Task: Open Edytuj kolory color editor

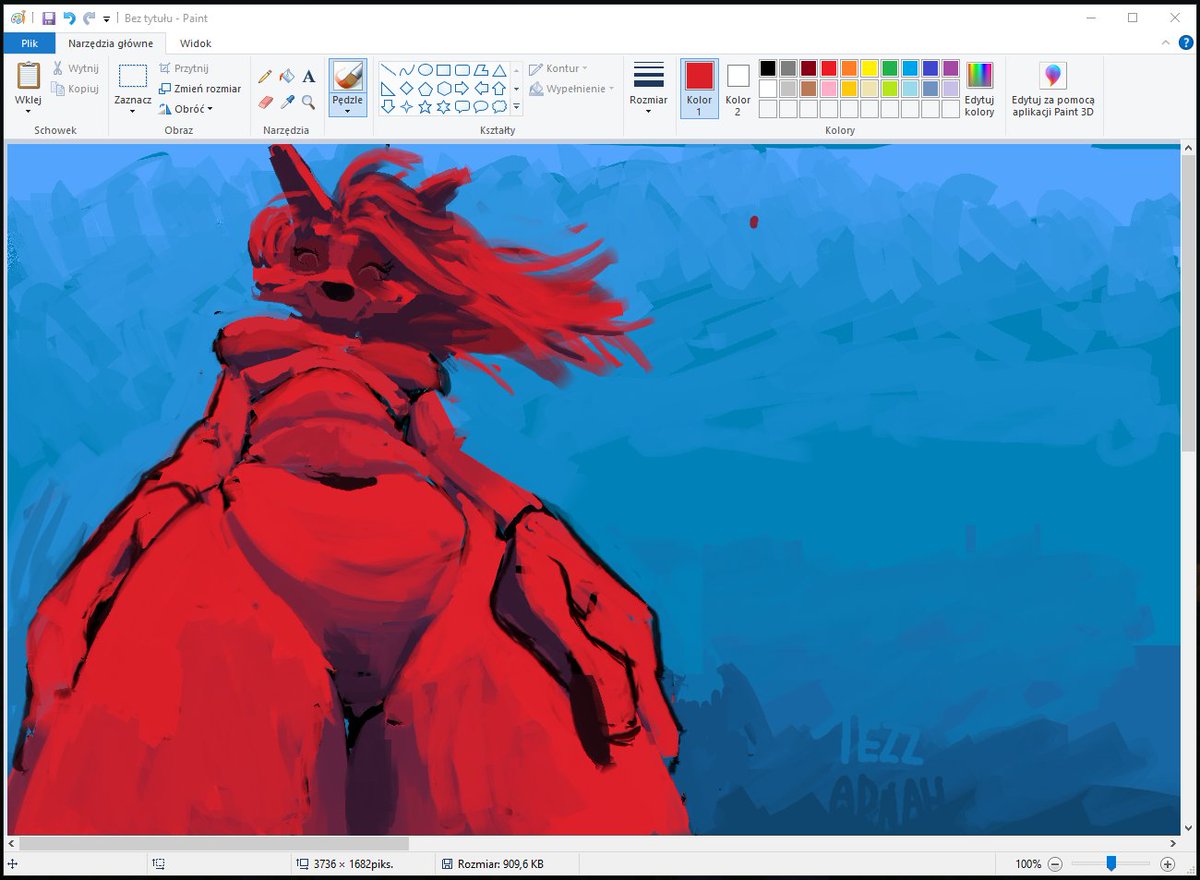Action: pyautogui.click(x=979, y=89)
